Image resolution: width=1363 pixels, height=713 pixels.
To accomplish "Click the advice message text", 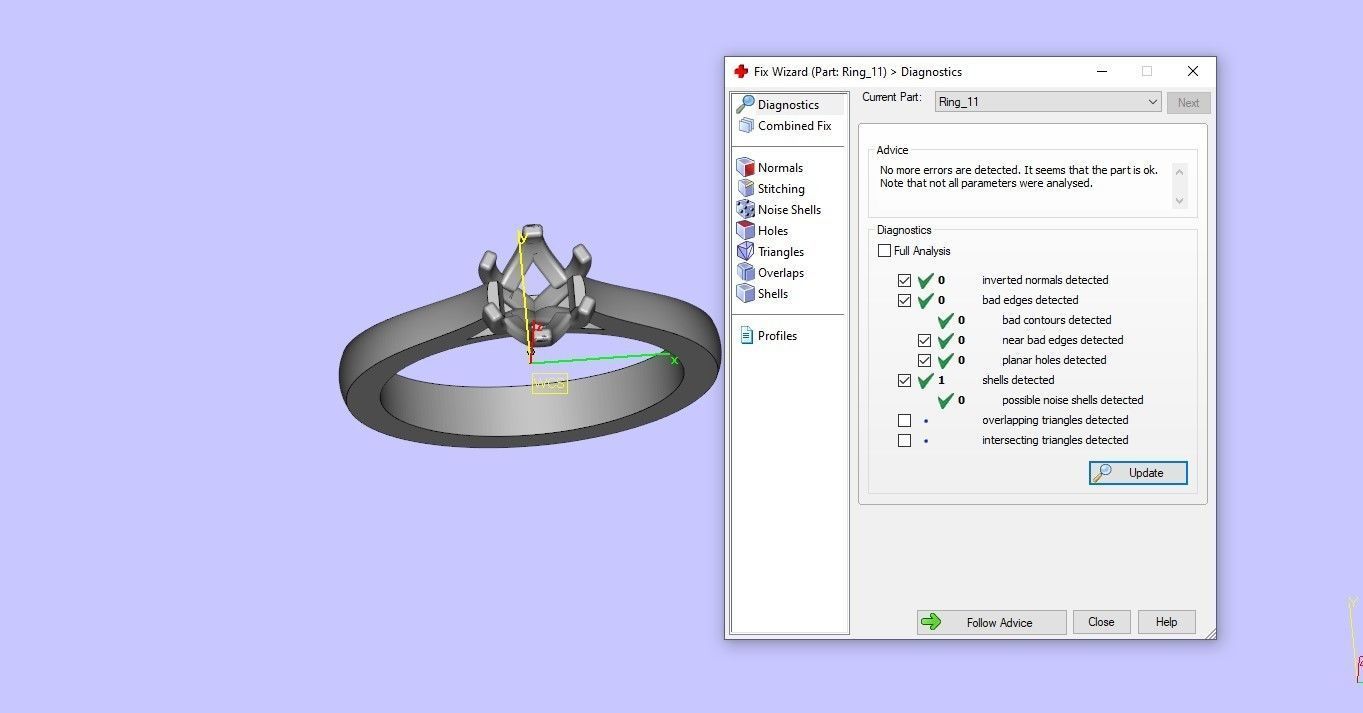I will [x=1018, y=177].
